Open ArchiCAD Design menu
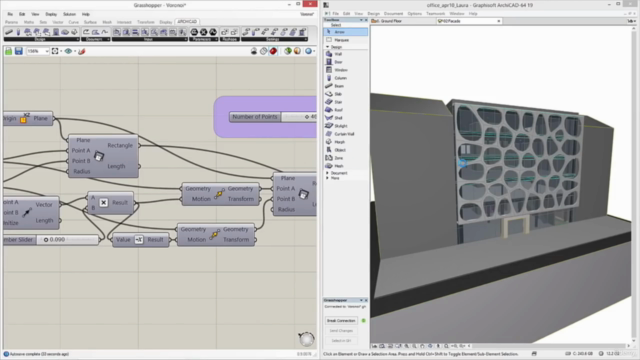 click(373, 14)
